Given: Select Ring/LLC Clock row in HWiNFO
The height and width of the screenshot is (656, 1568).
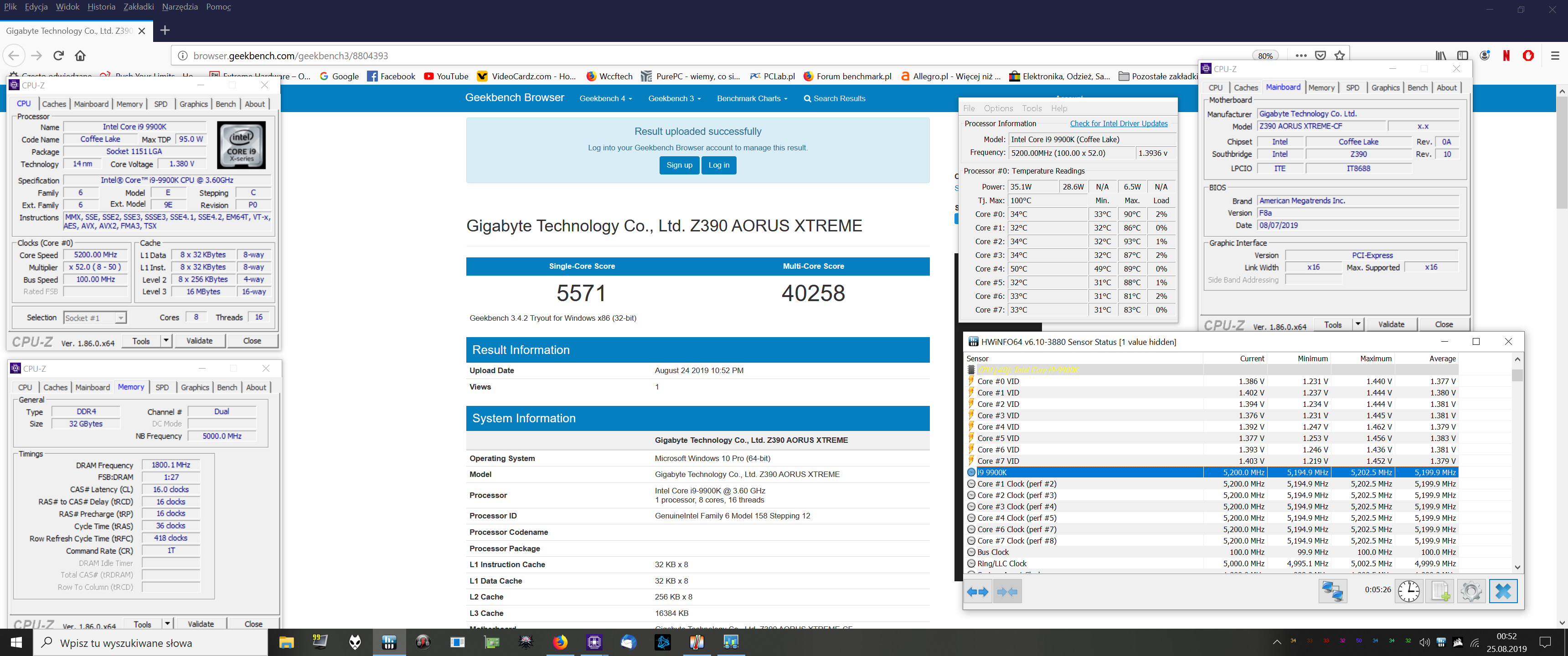Looking at the screenshot, I should (1211, 564).
